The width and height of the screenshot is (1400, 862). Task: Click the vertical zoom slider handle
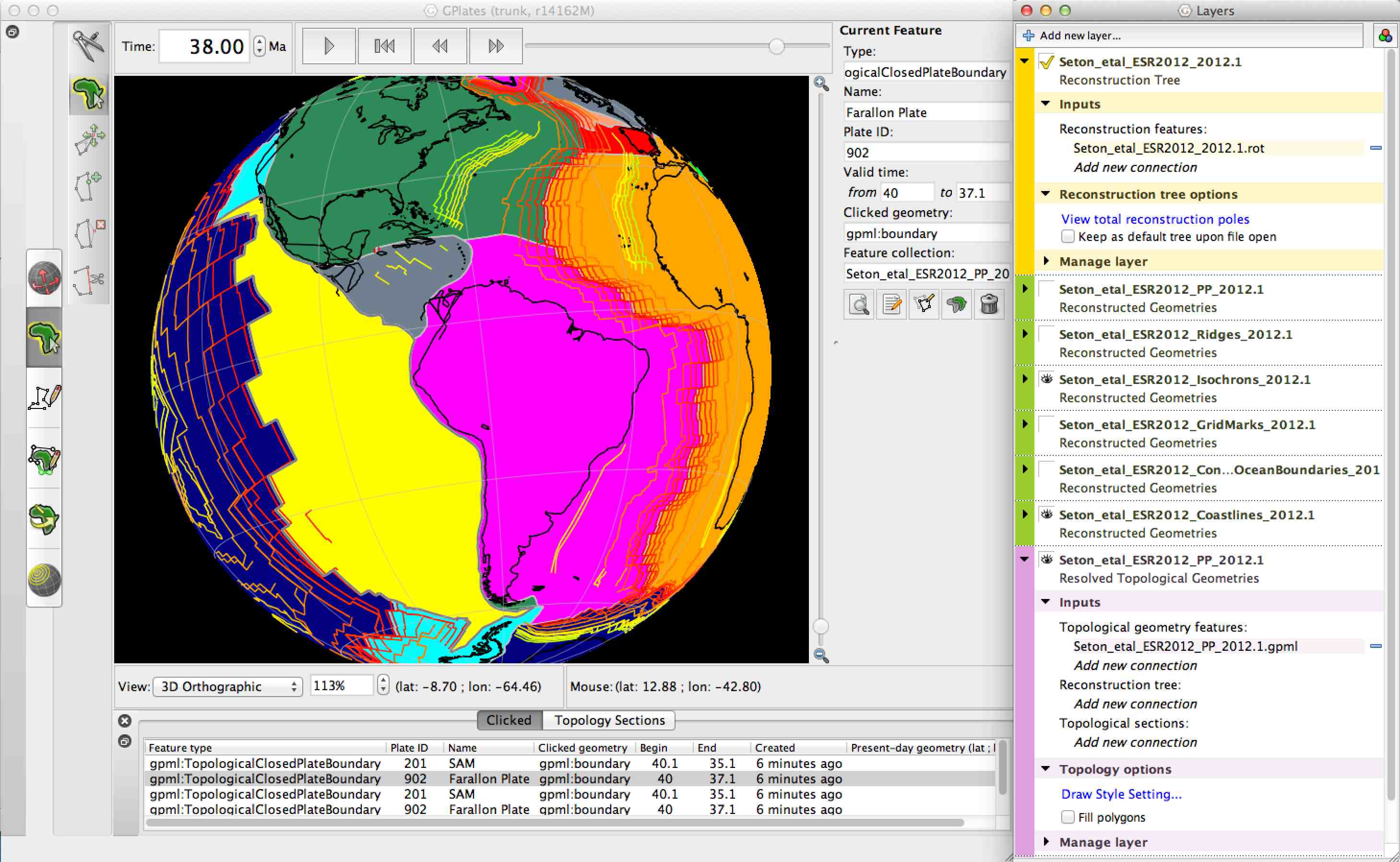(820, 626)
